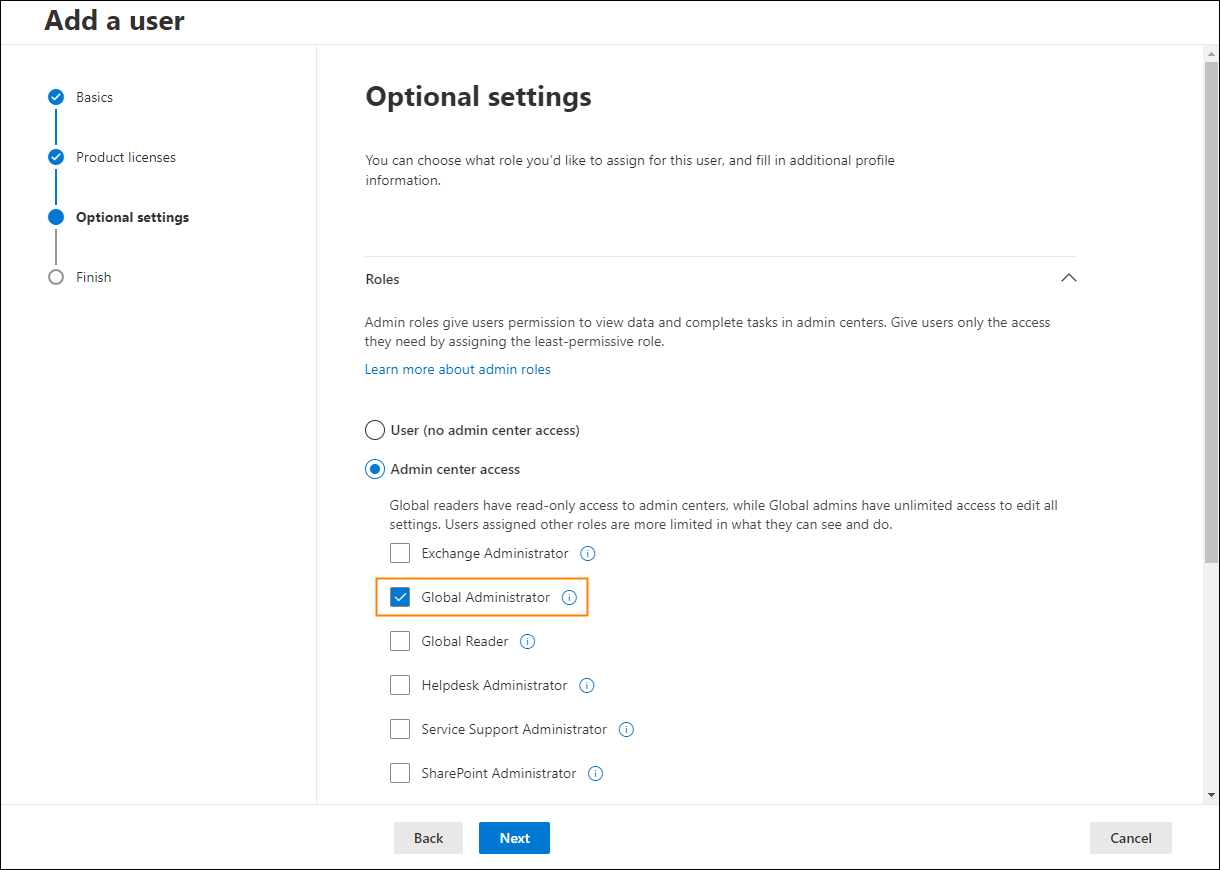
Task: Open info icon next to Global Reader
Action: 528,641
